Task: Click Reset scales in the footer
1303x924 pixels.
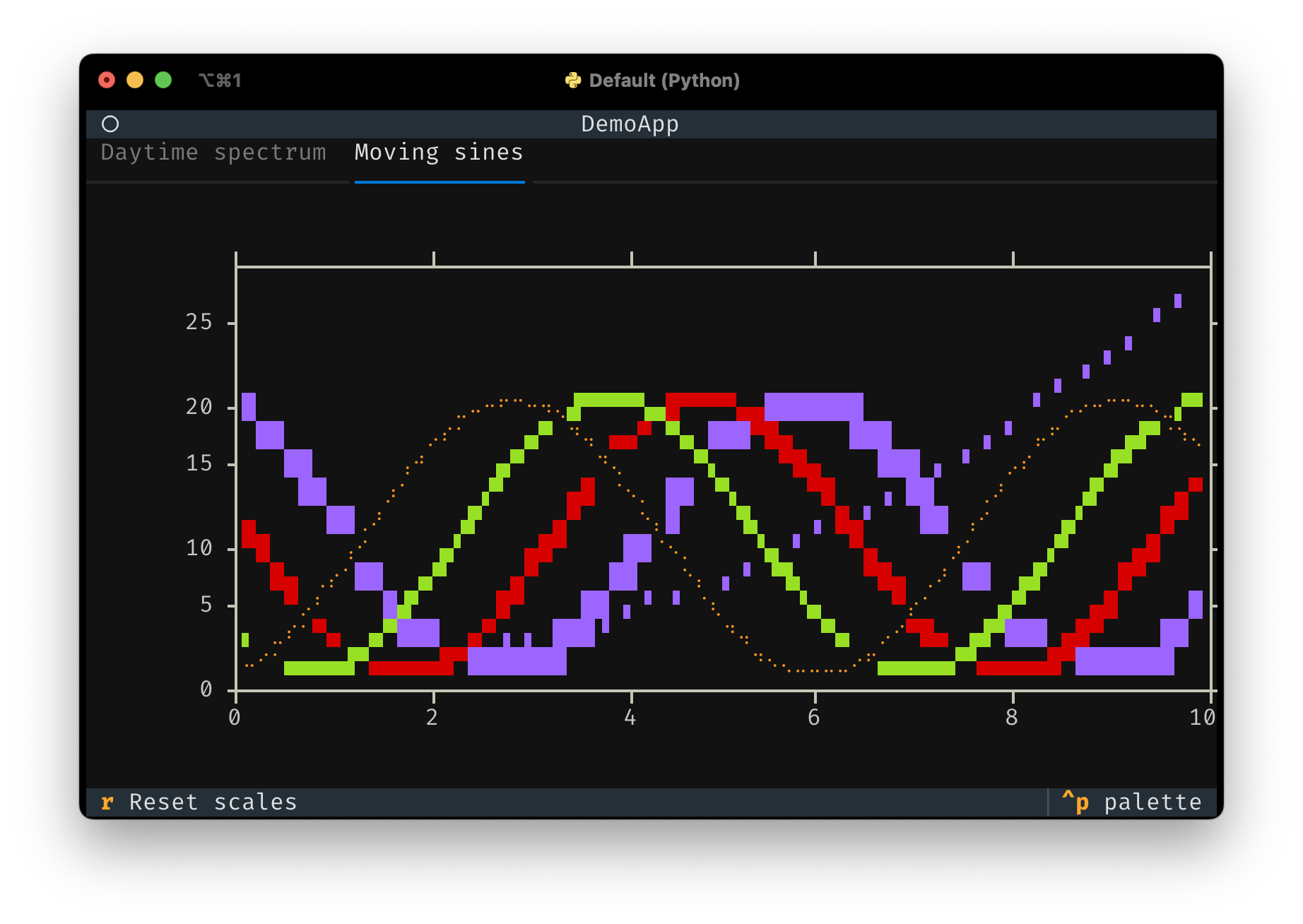Action: tap(211, 802)
